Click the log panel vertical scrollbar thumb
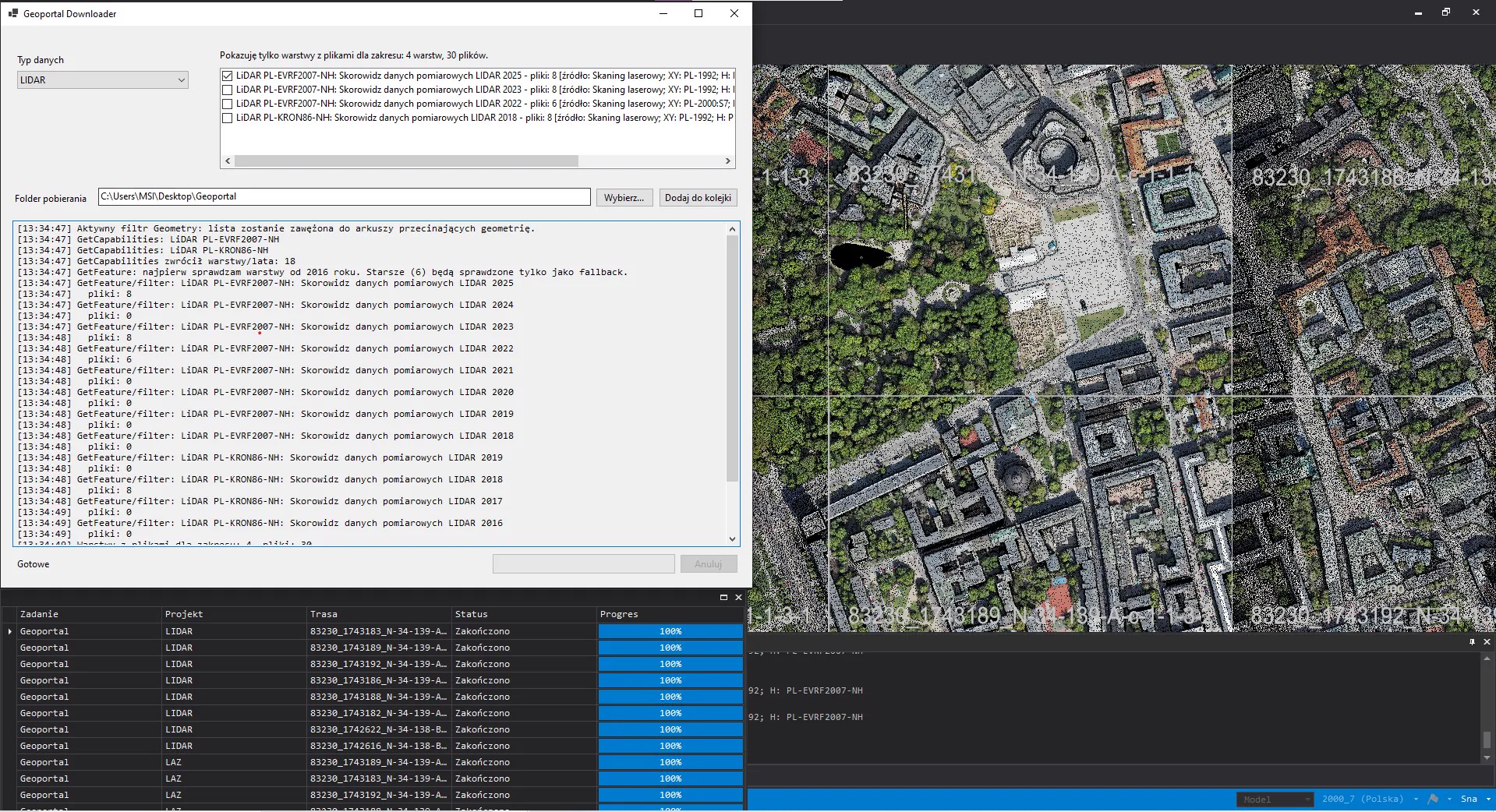 [732, 358]
